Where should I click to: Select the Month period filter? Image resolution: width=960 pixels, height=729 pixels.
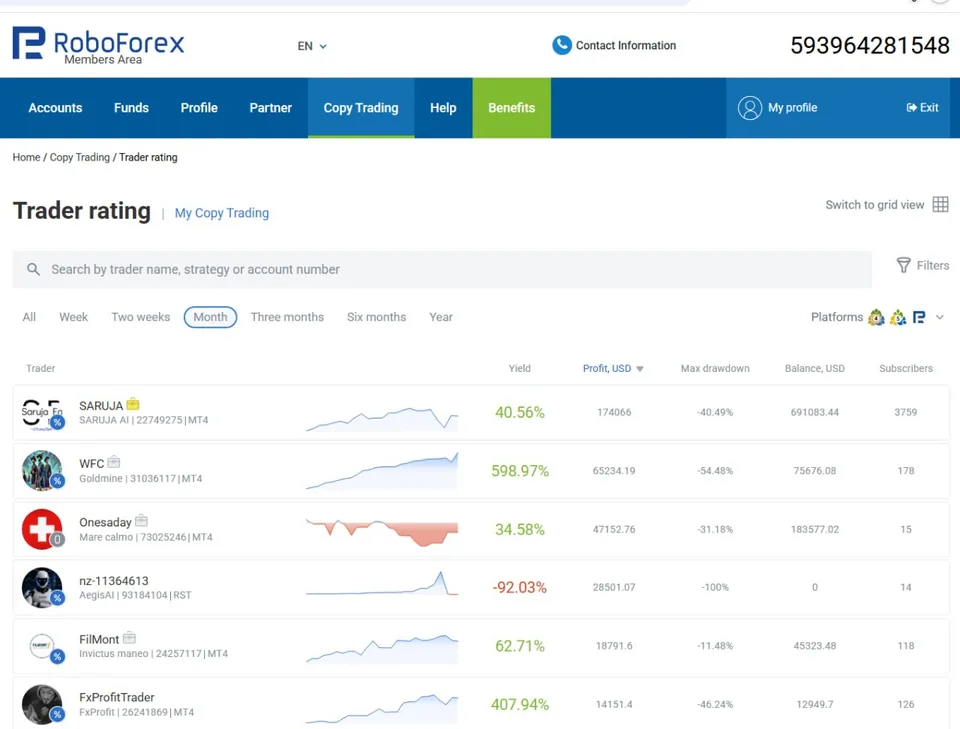tap(210, 317)
